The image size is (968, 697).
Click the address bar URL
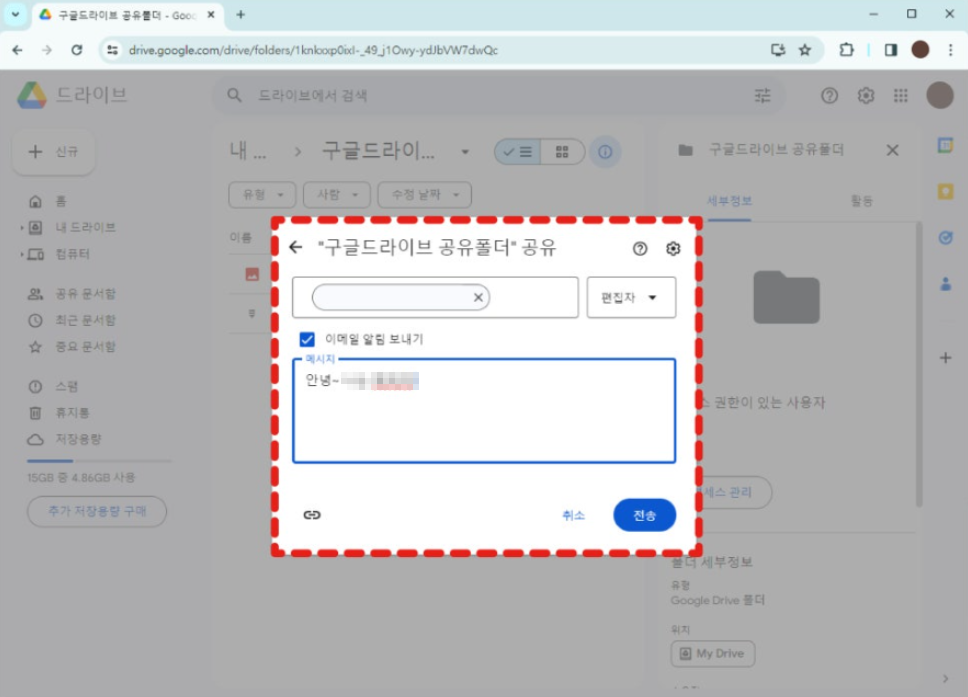click(x=313, y=50)
